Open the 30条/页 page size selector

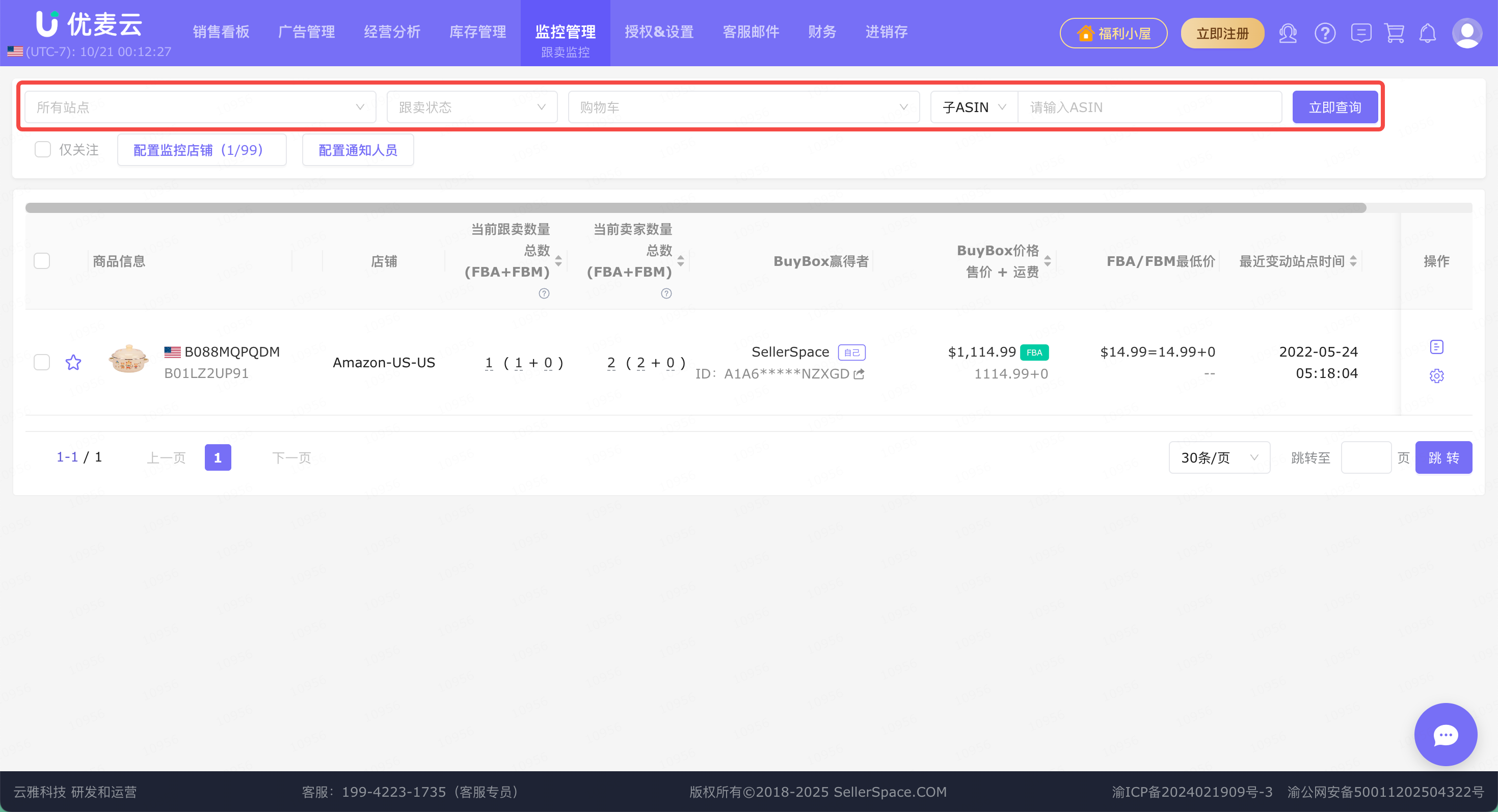pyautogui.click(x=1219, y=458)
